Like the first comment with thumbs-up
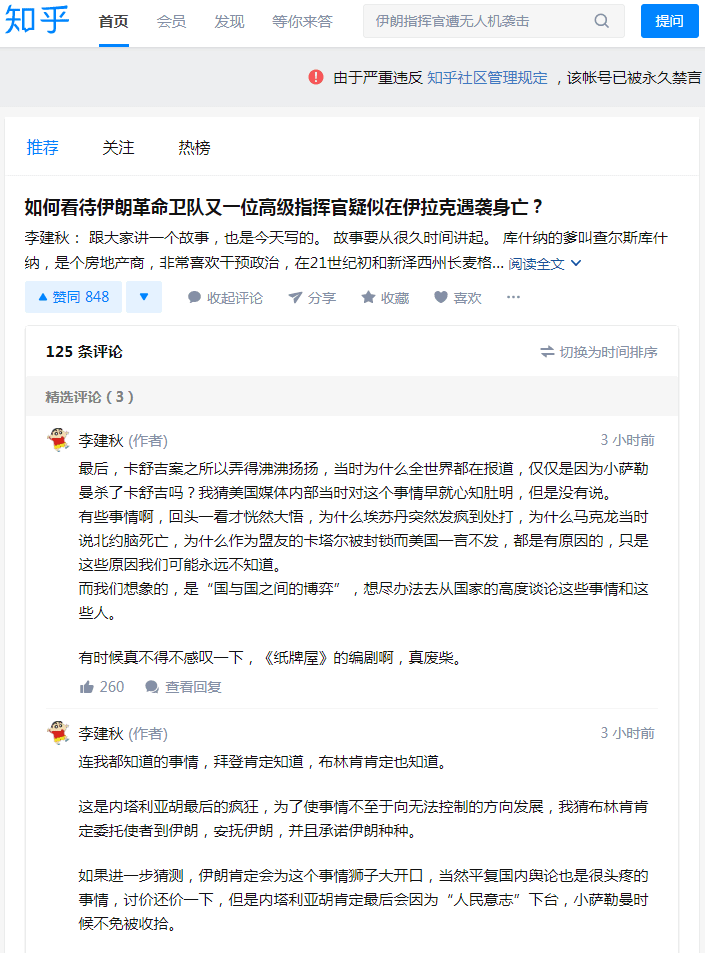 tap(87, 687)
